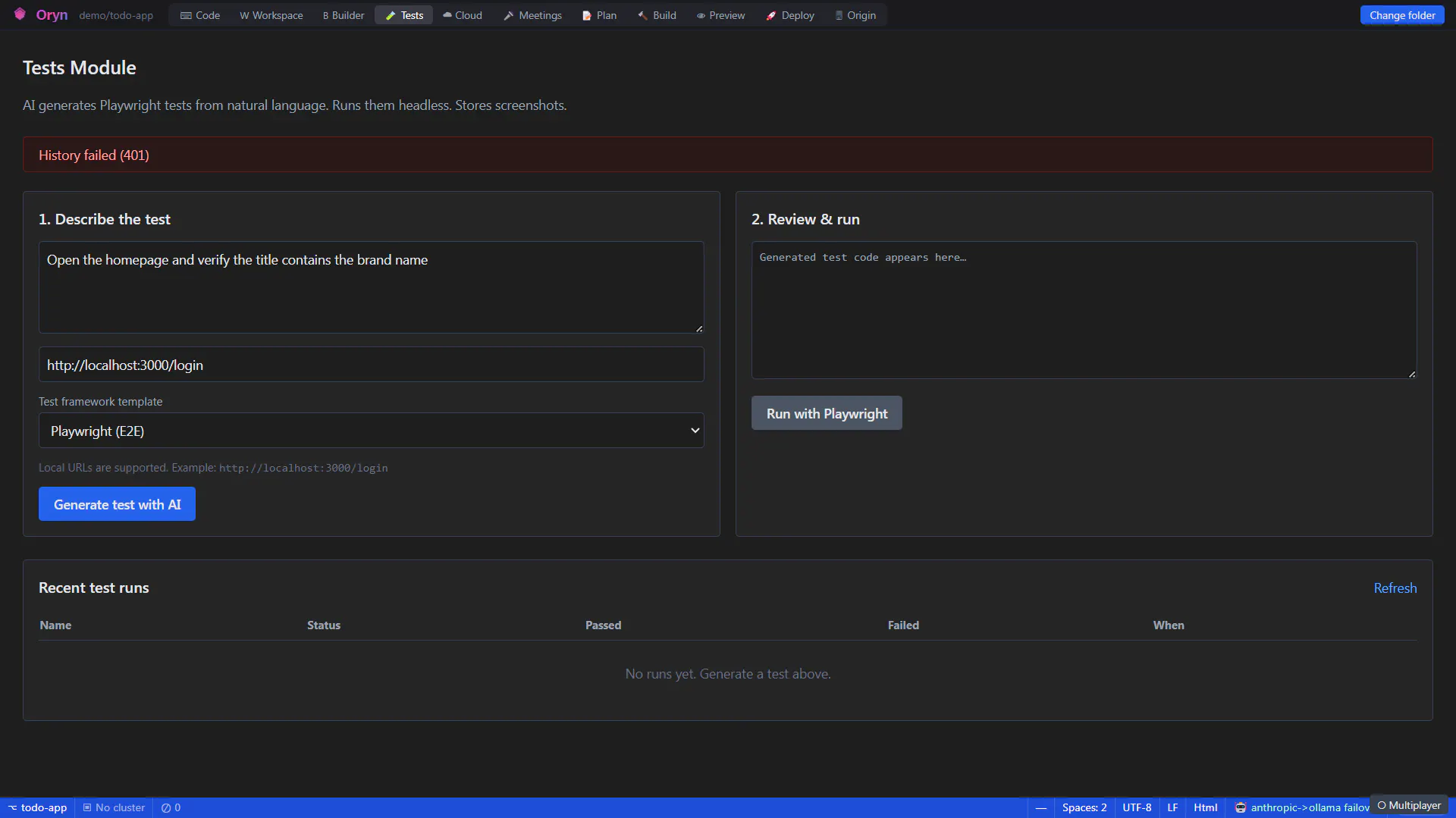Open the Build tab
This screenshot has height=818, width=1456.
[657, 15]
